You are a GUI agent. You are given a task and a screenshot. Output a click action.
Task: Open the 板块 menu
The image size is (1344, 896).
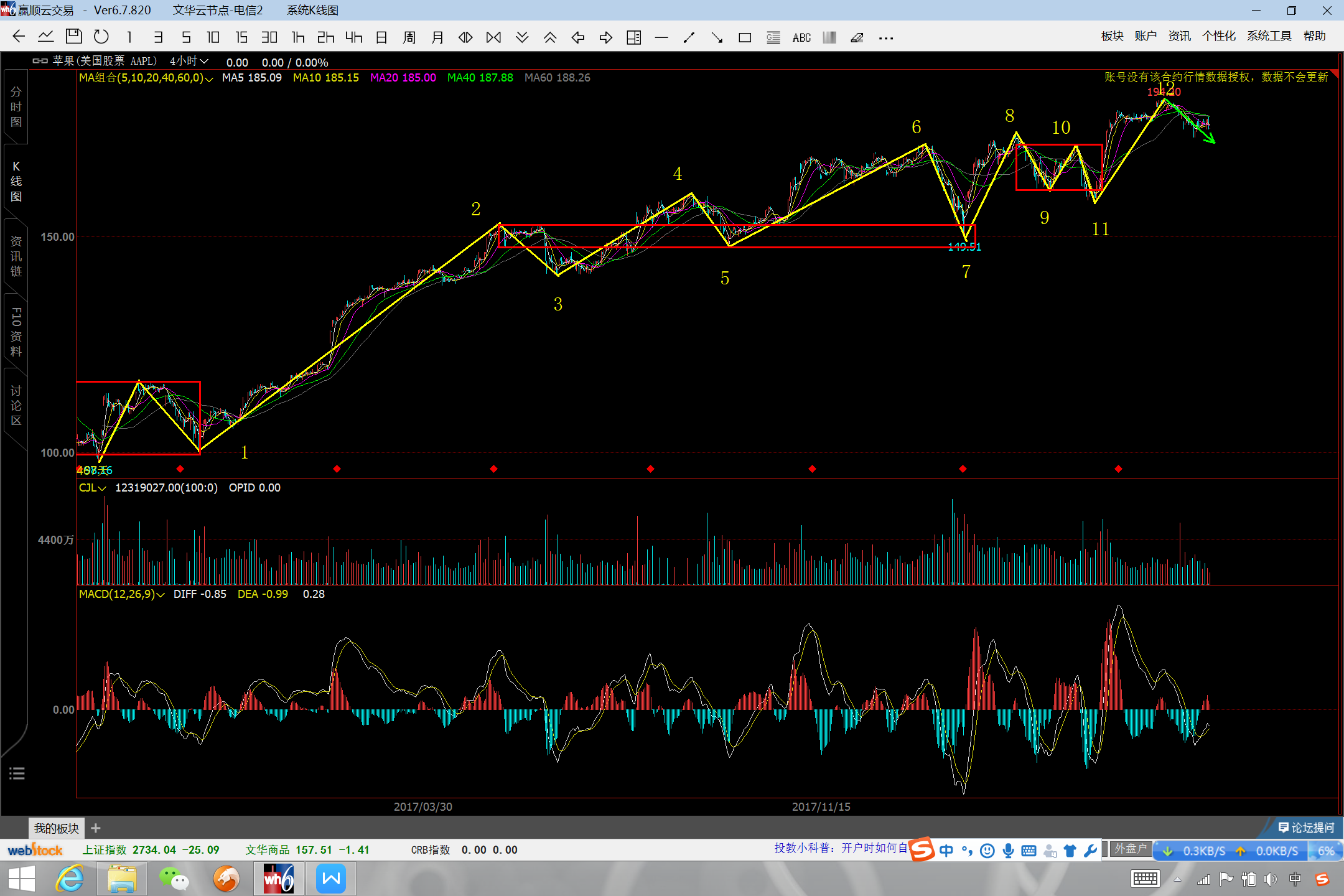click(x=1112, y=36)
